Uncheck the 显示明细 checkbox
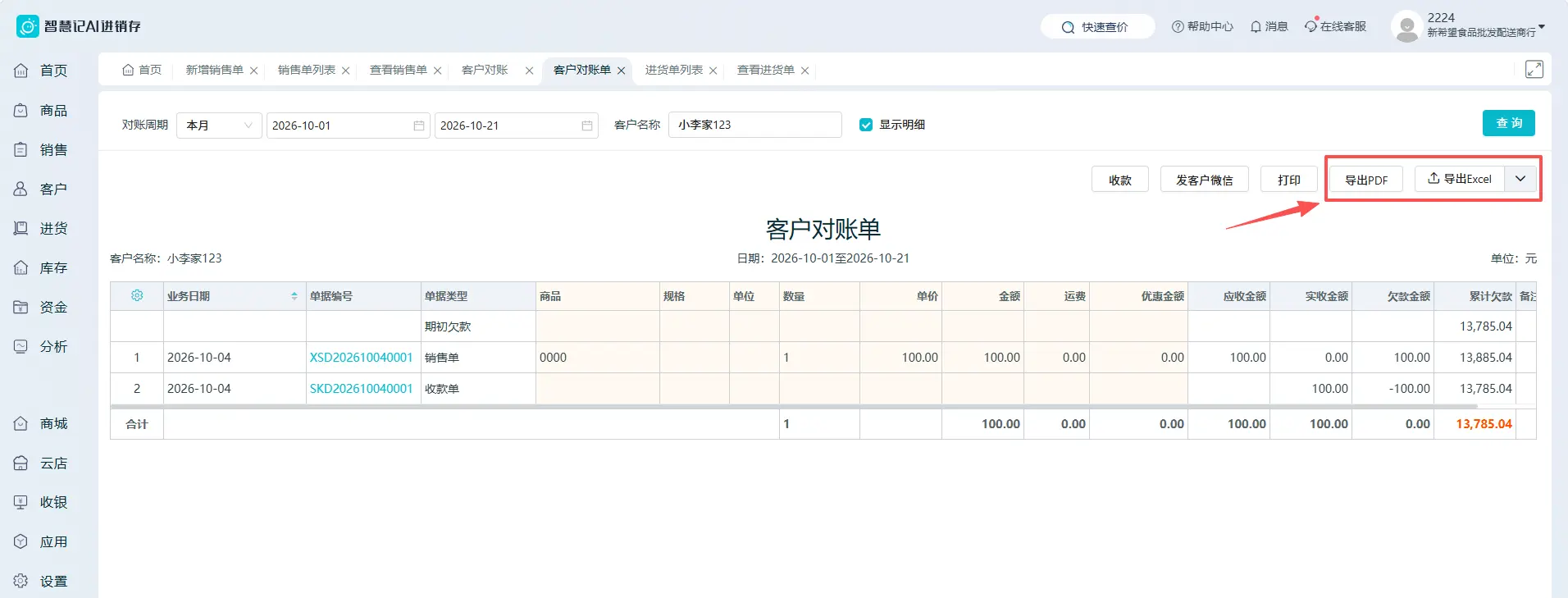The image size is (1568, 598). (866, 125)
